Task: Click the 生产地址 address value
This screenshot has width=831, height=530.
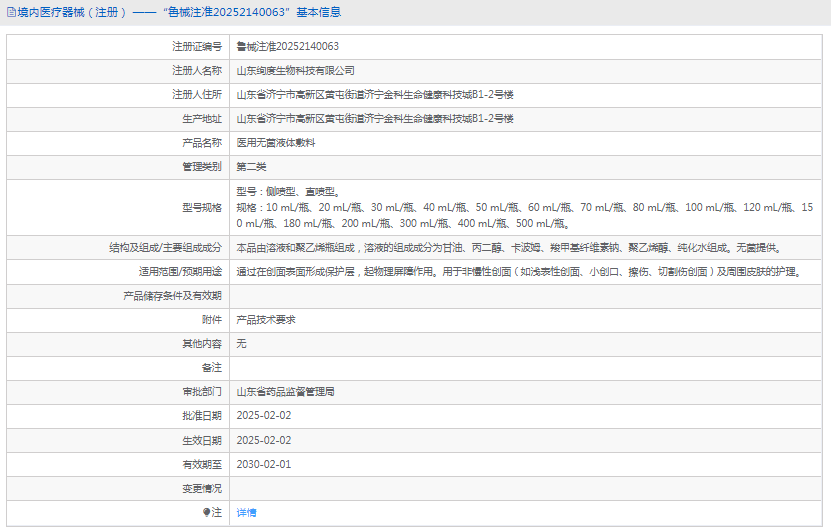Action: pyautogui.click(x=375, y=119)
